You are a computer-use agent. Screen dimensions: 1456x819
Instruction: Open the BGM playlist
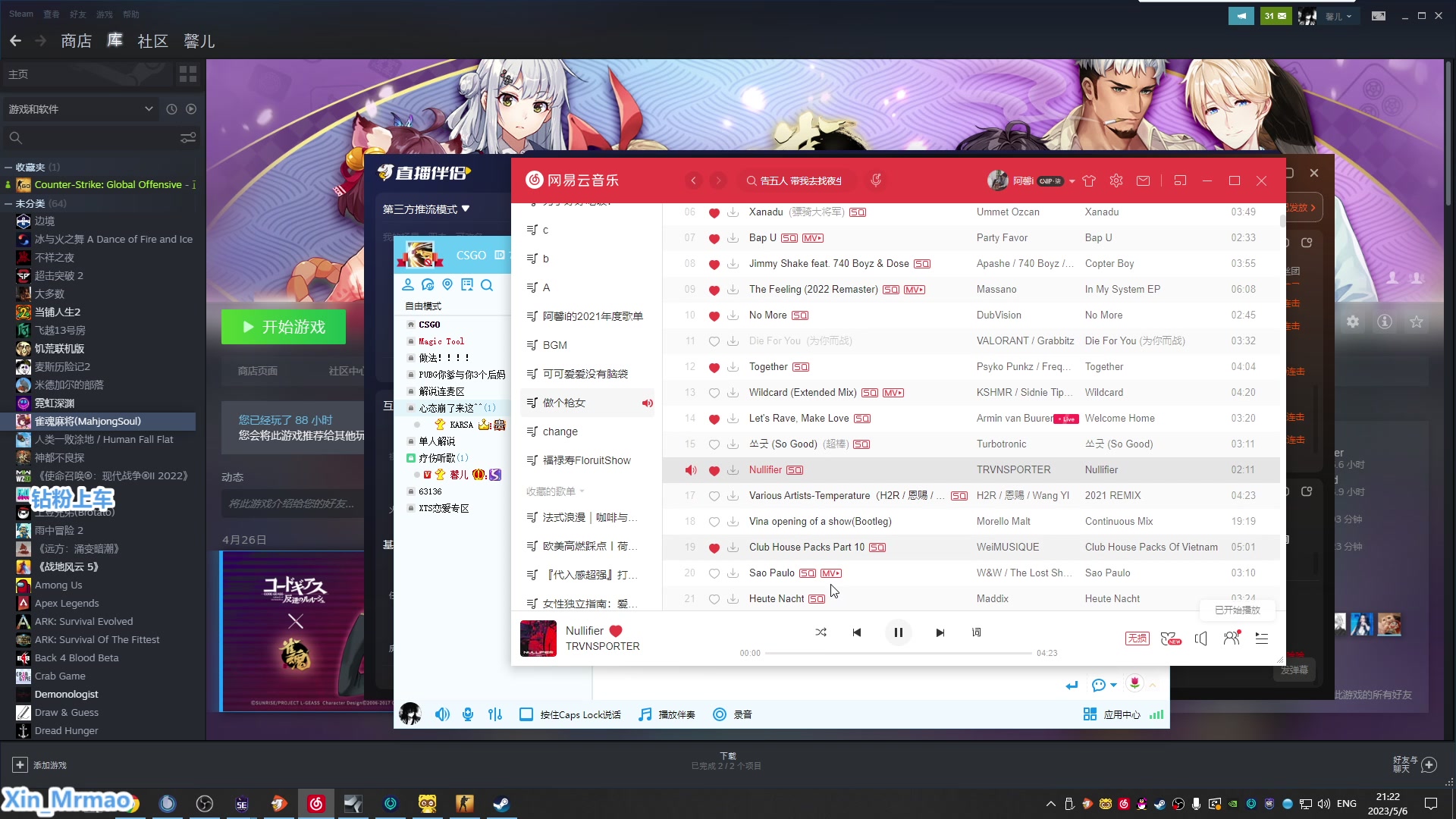click(587, 345)
